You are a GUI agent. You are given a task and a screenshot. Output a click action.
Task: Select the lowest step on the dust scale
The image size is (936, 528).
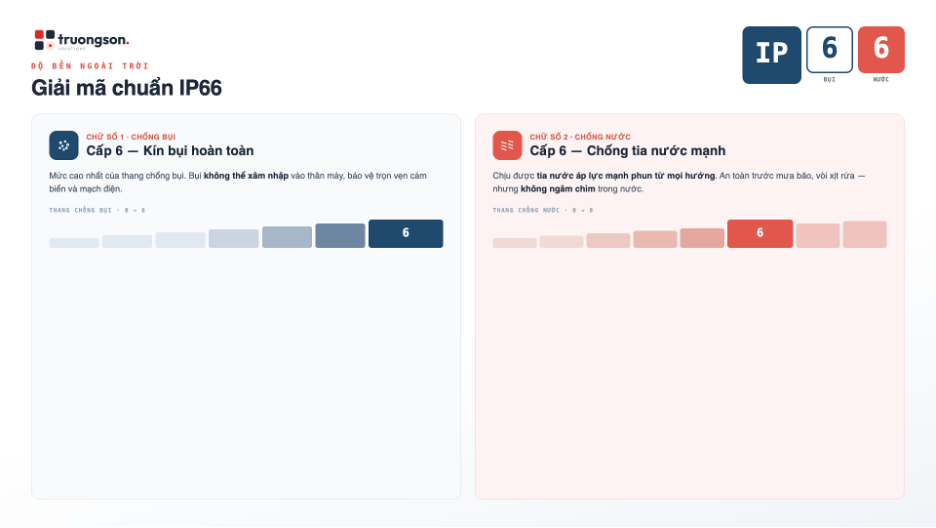coord(74,243)
